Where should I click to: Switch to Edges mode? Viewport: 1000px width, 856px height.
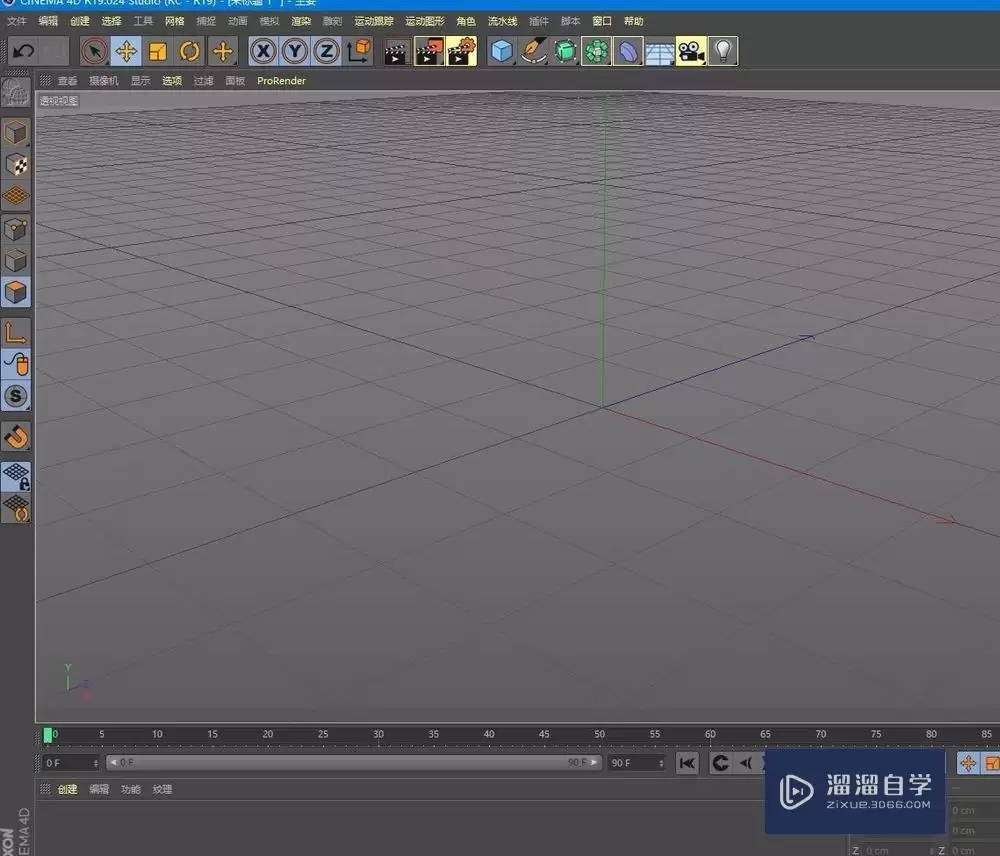click(x=16, y=260)
